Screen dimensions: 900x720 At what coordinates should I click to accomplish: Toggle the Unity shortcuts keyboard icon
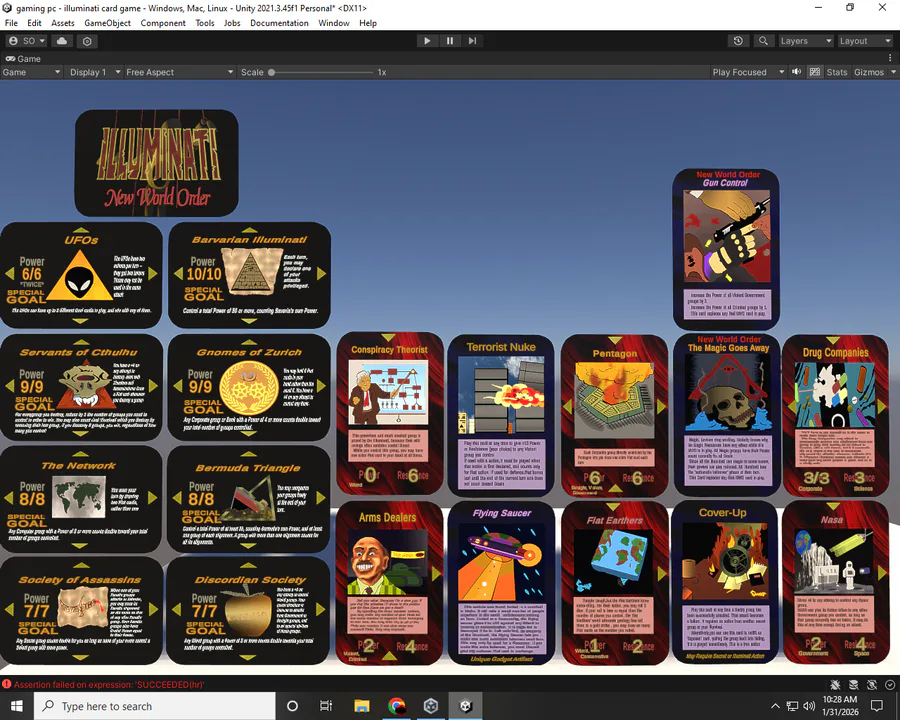[814, 72]
